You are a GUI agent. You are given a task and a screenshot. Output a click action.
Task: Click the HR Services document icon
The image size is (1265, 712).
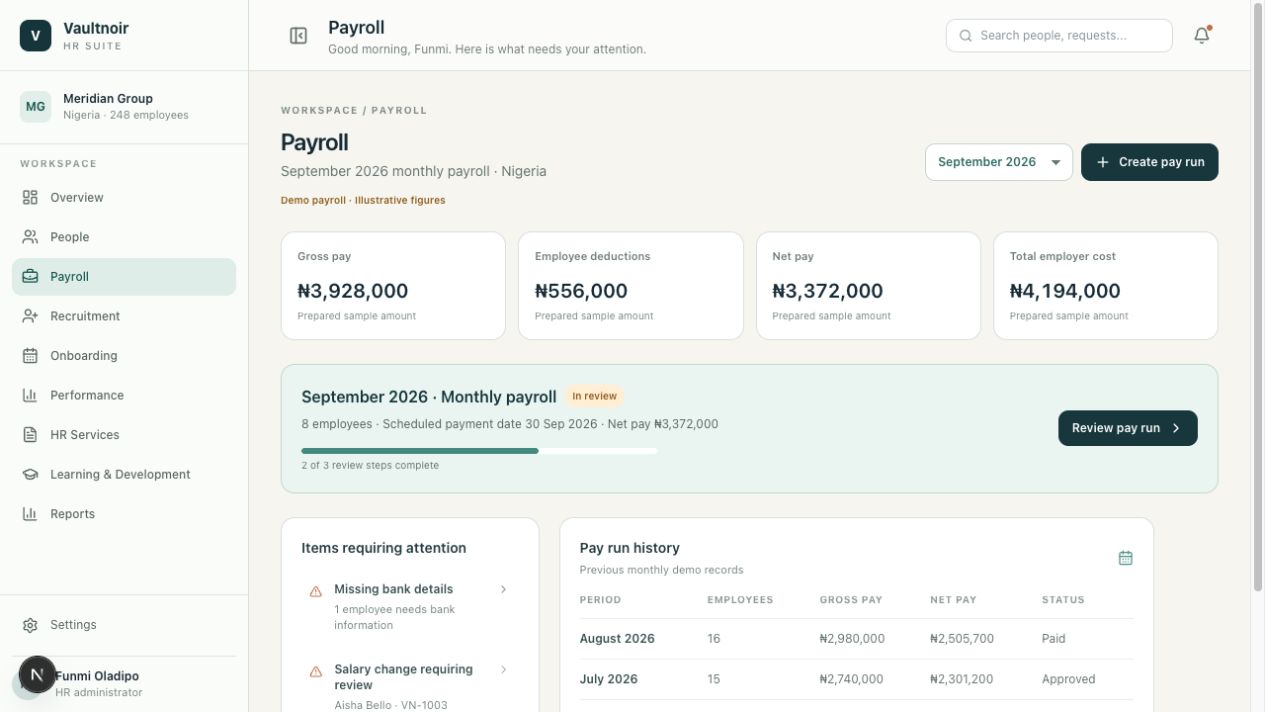click(30, 435)
